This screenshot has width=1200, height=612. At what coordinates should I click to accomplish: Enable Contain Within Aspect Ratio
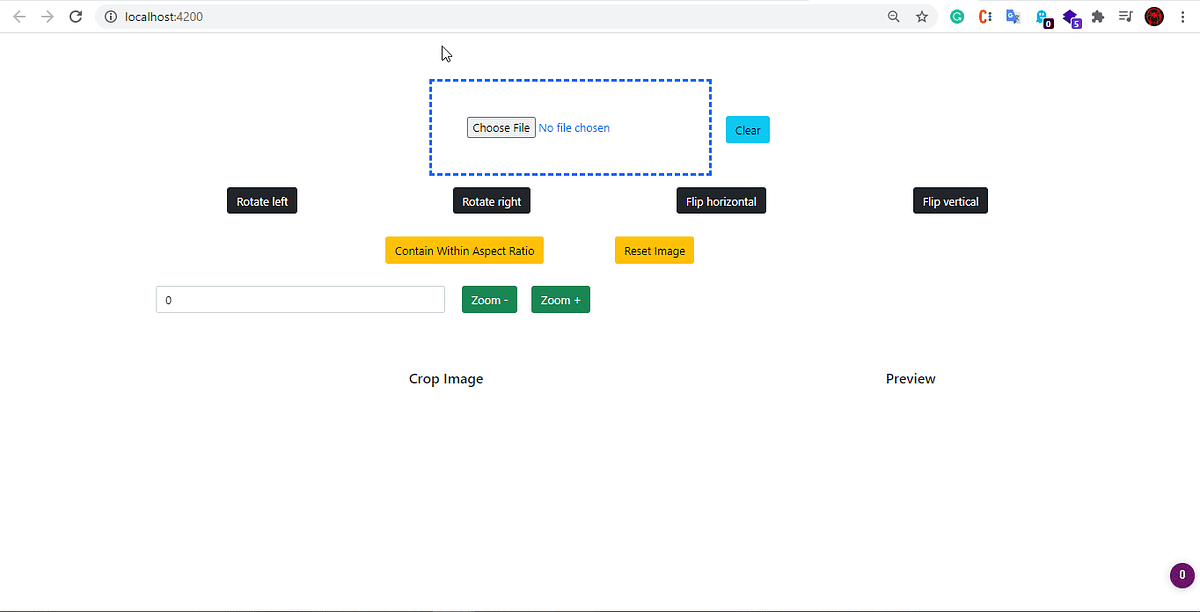pos(464,250)
